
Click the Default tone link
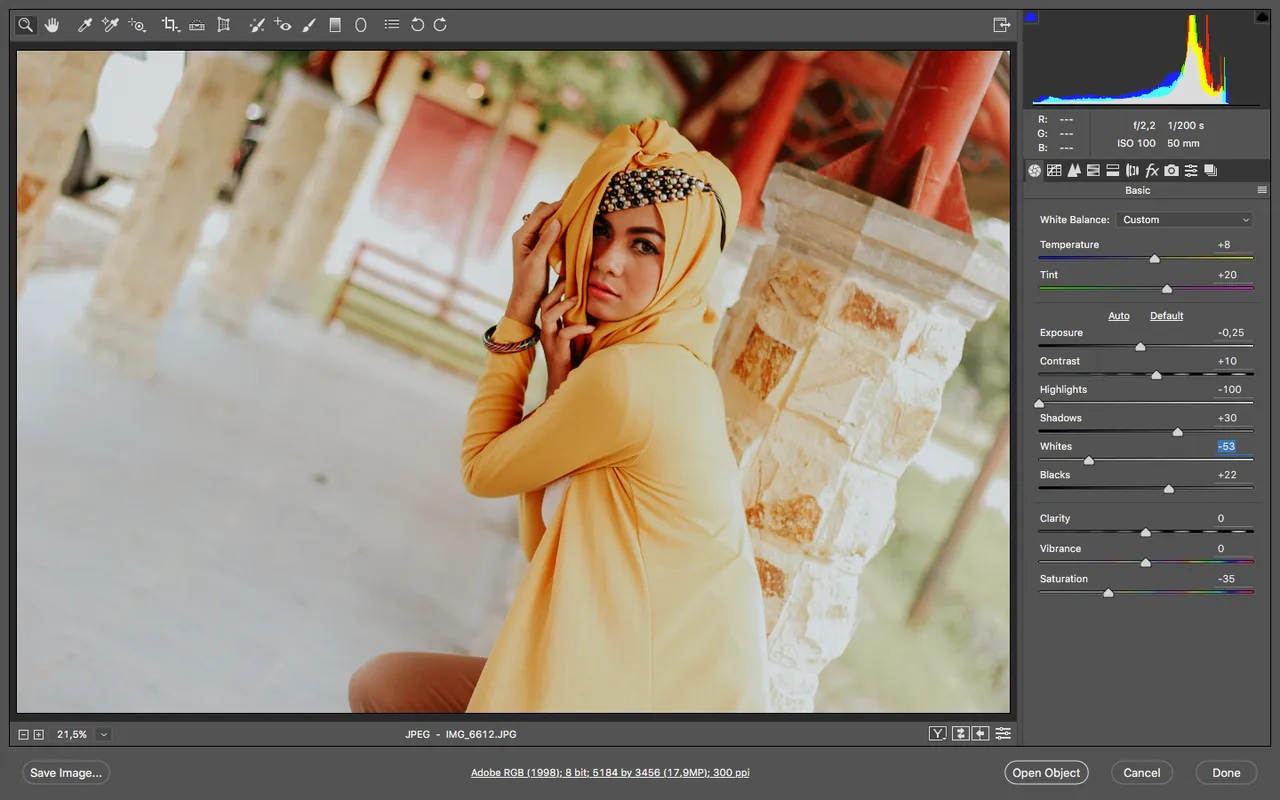pyautogui.click(x=1167, y=316)
